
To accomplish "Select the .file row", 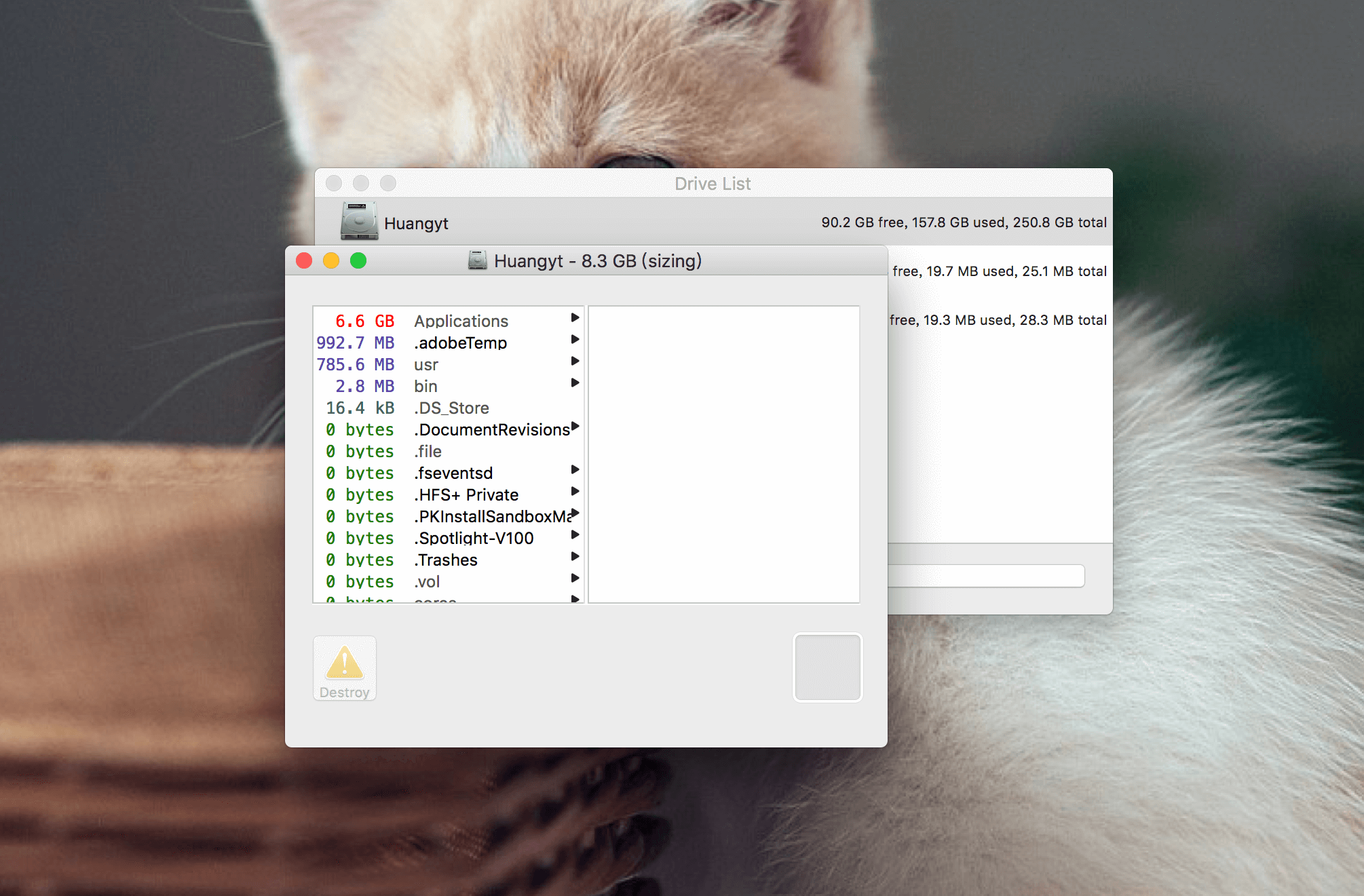I will (x=448, y=451).
